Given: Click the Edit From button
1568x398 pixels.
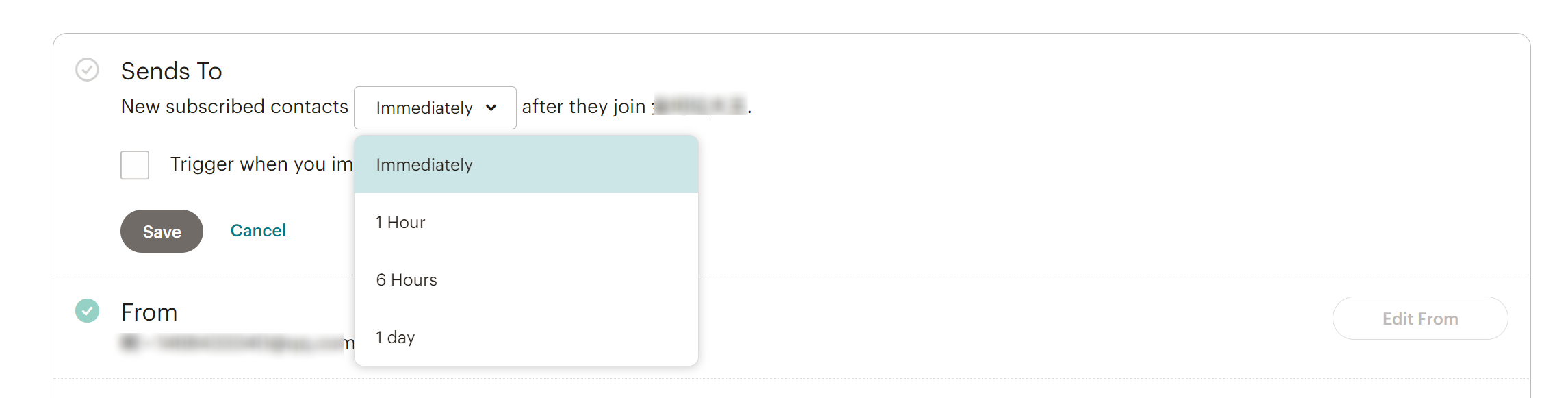Looking at the screenshot, I should pyautogui.click(x=1419, y=319).
